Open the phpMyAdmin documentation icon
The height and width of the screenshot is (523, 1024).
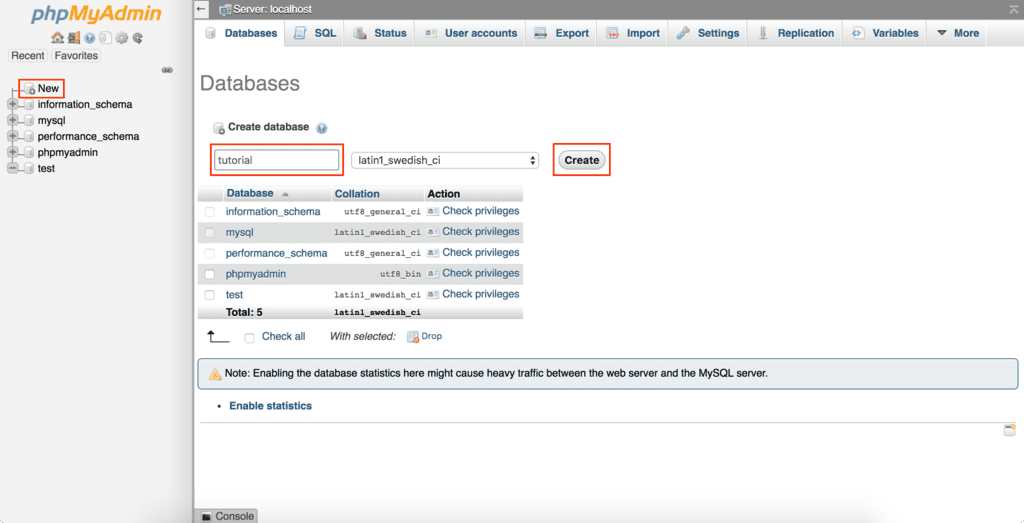point(89,38)
